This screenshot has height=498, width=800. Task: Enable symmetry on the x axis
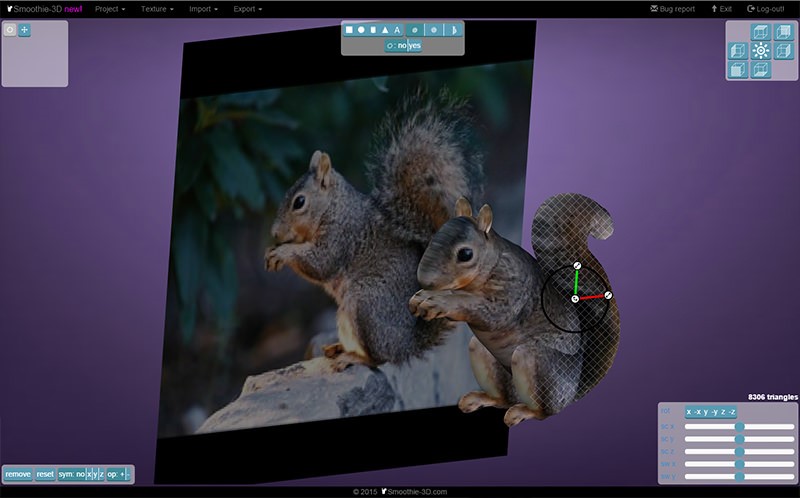click(x=89, y=474)
